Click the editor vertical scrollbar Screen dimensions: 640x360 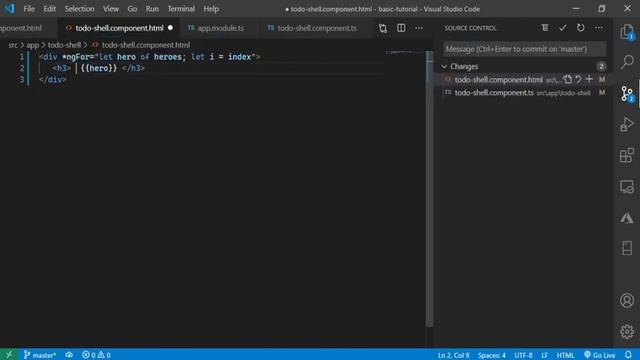point(429,188)
